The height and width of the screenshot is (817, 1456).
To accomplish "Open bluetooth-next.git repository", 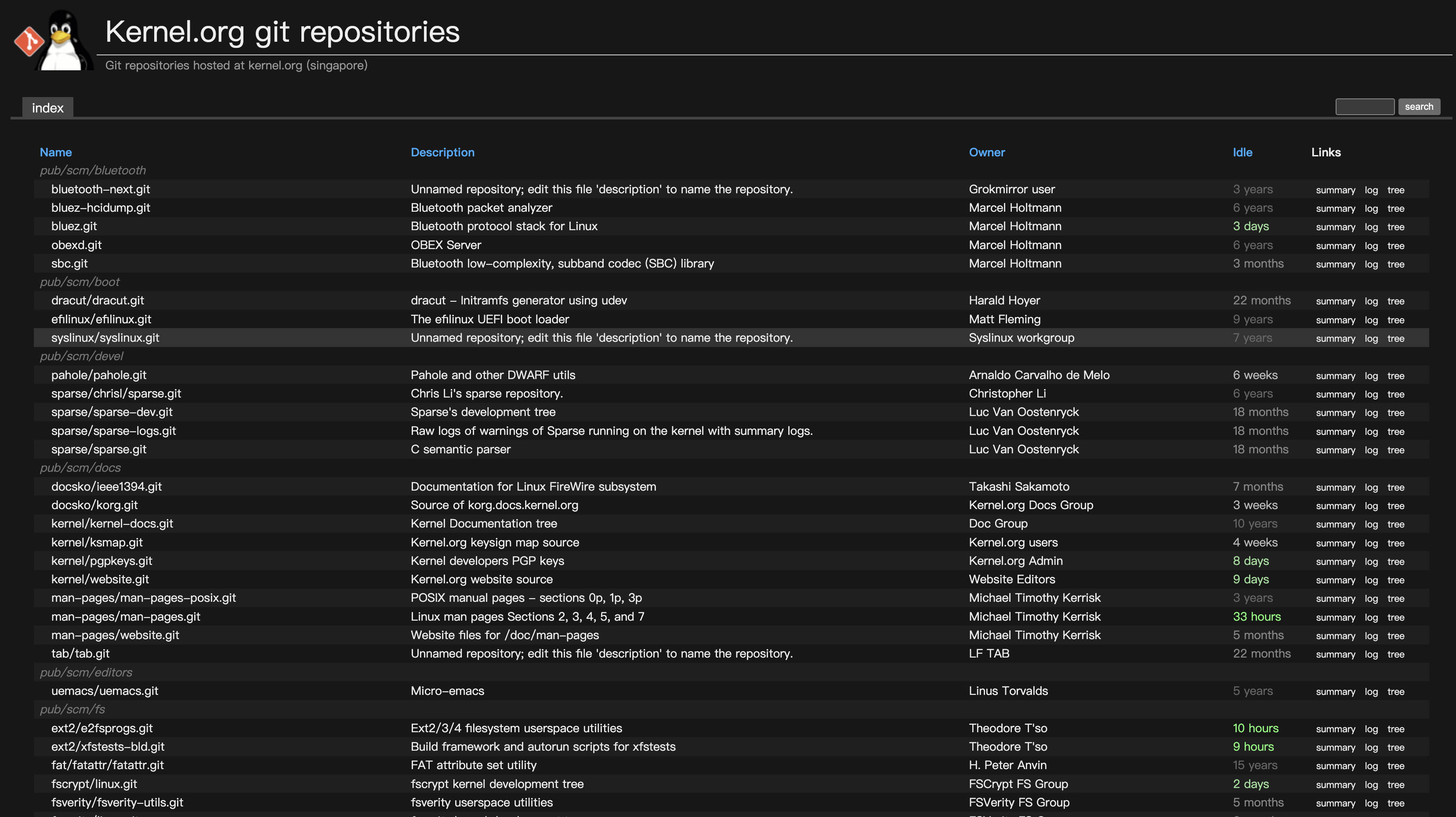I will (x=100, y=189).
